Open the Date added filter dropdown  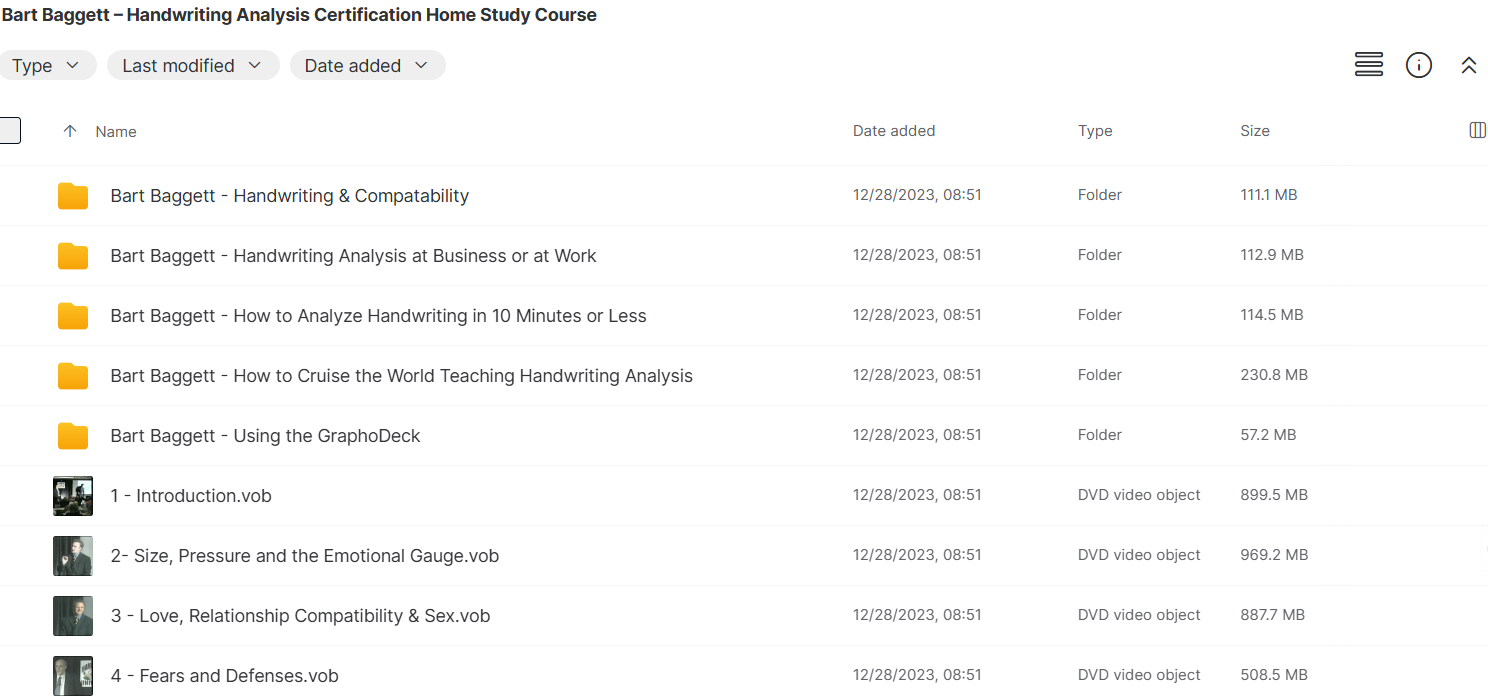coord(367,65)
